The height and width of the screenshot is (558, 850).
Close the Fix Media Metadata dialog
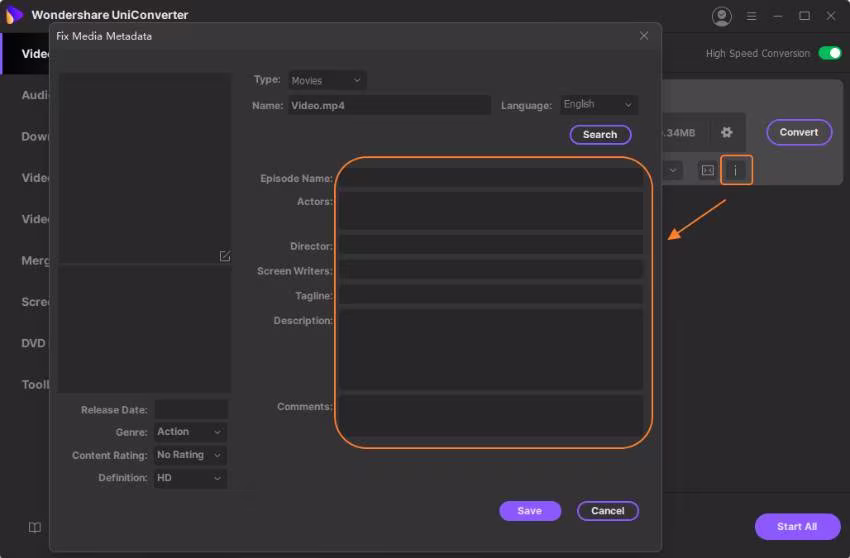644,36
